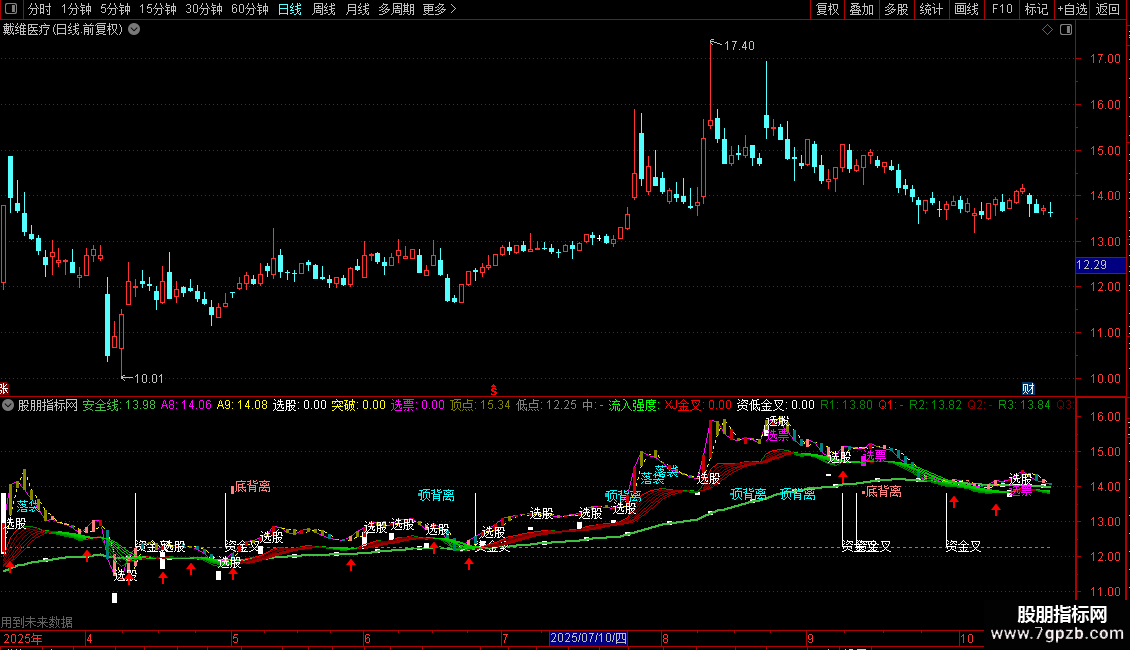
Task: Select the 60分钟 period
Action: click(250, 9)
